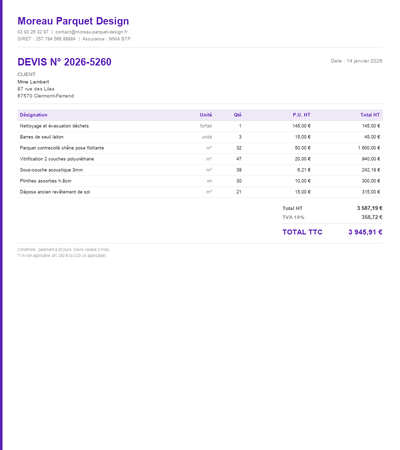
Task: Select the Nettoyage et évacuation déchets row
Action: tap(200, 126)
